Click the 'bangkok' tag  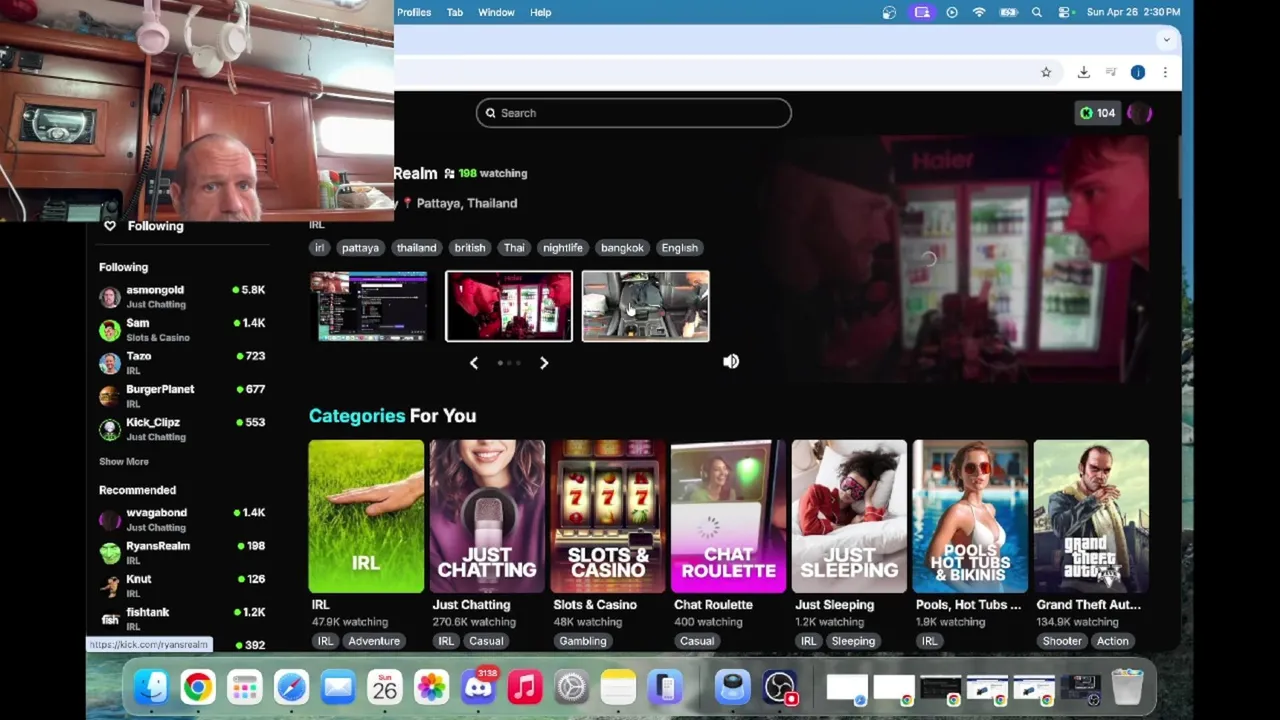(x=622, y=248)
